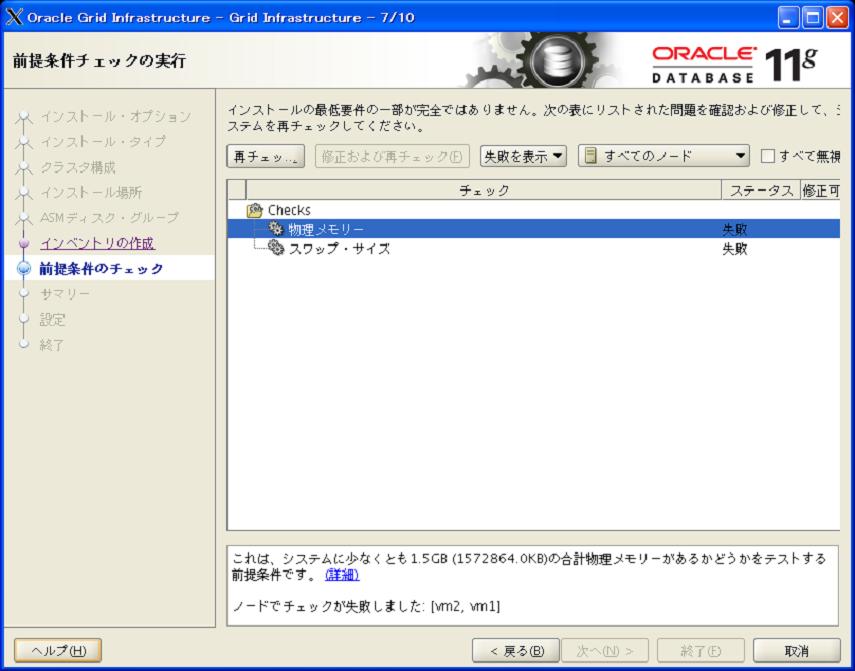Enable the すべて無視 checkbox
The image size is (855, 671).
[x=768, y=156]
